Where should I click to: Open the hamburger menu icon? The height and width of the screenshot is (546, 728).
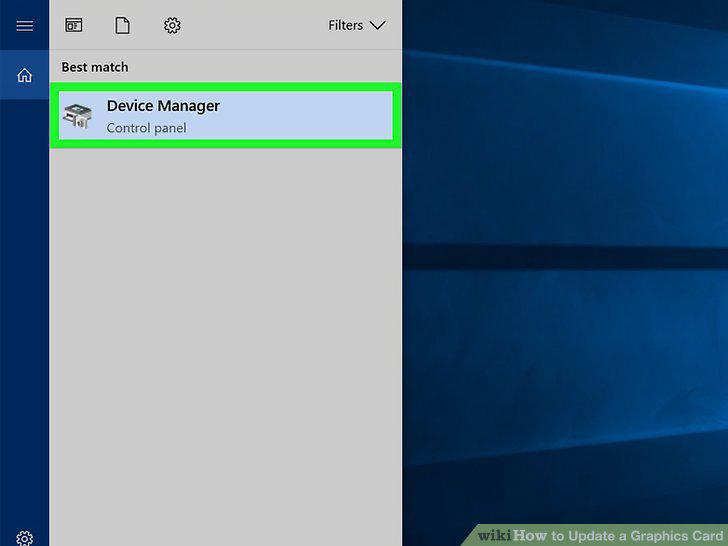[25, 26]
